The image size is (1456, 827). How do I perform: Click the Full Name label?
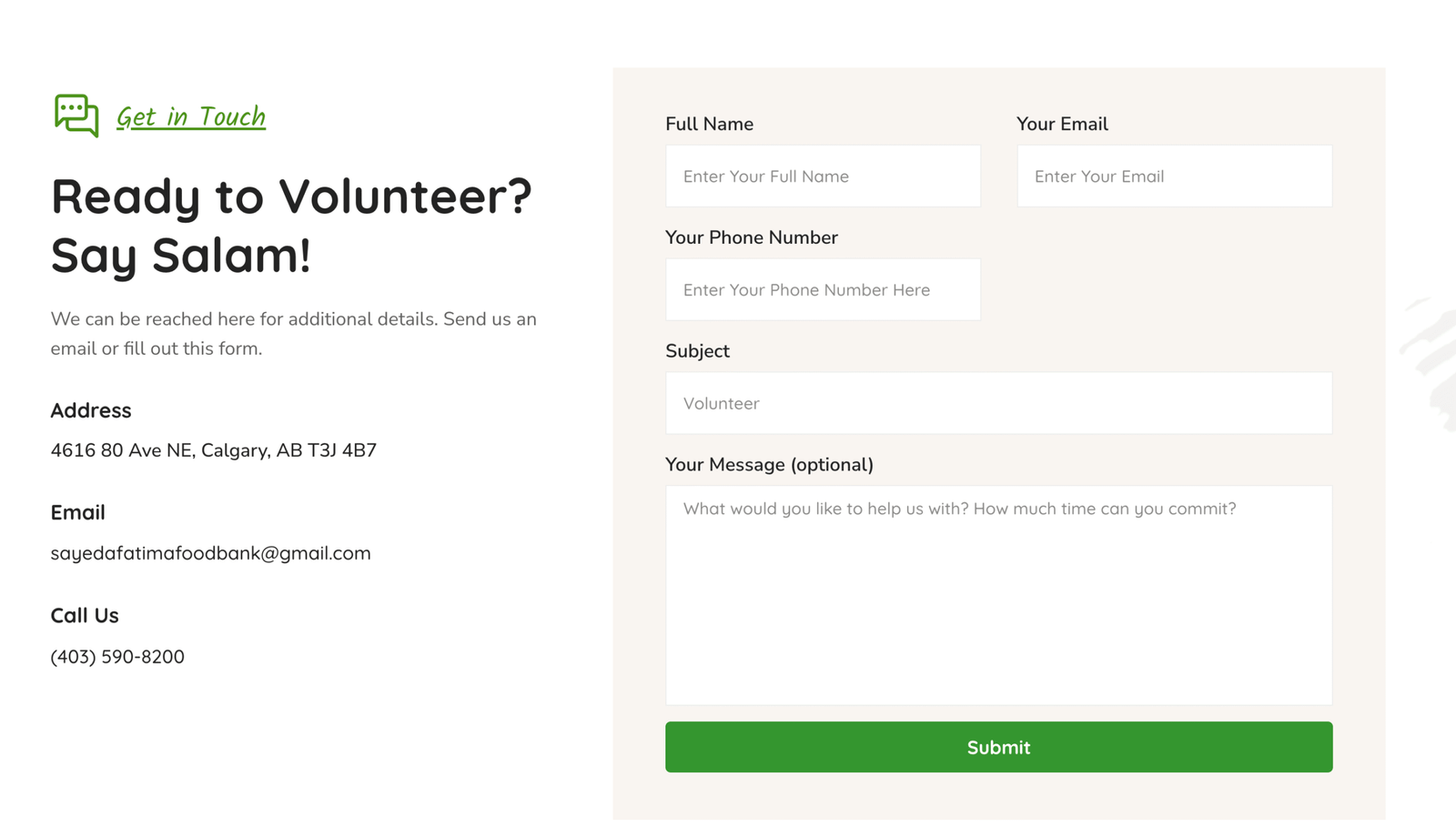pyautogui.click(x=709, y=124)
